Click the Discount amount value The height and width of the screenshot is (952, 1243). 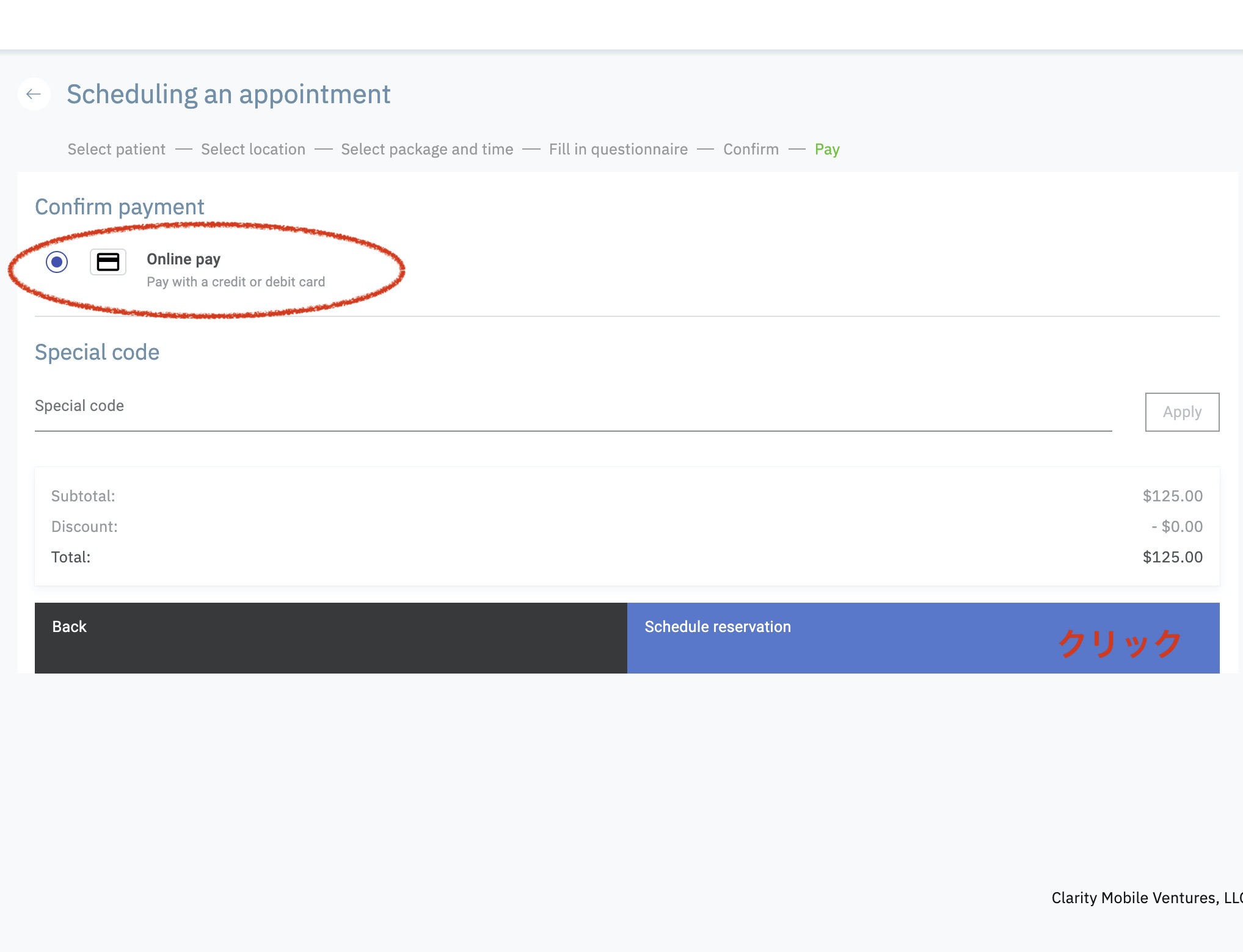[1176, 526]
